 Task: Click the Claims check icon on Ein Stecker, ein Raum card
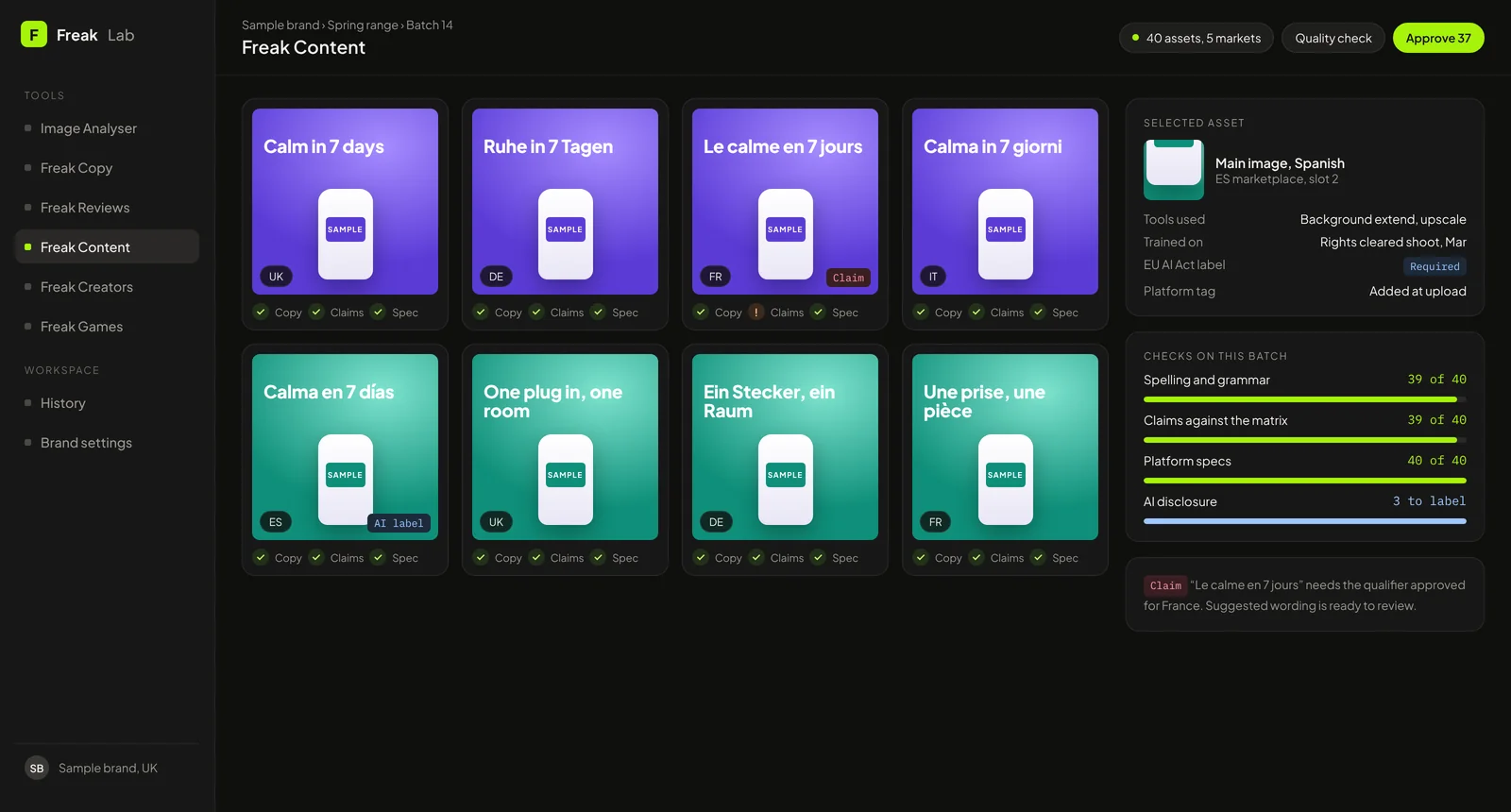[756, 557]
